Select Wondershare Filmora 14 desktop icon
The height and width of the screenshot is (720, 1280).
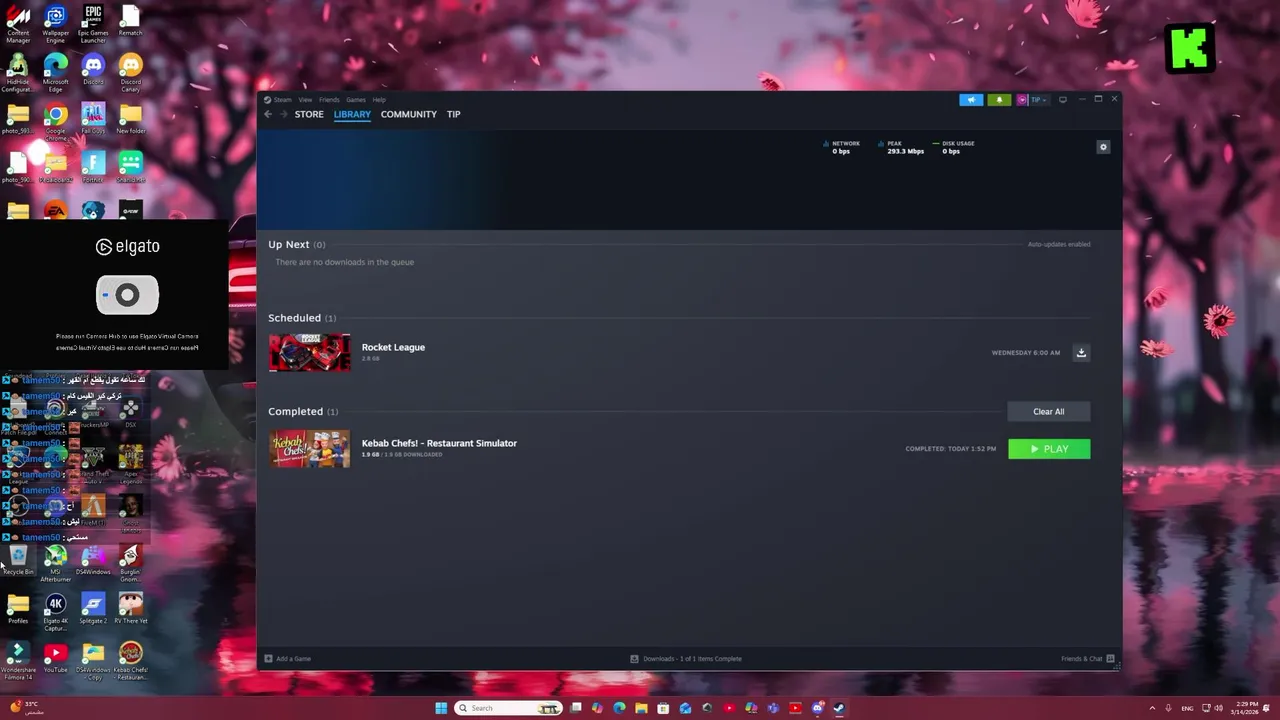pos(18,661)
